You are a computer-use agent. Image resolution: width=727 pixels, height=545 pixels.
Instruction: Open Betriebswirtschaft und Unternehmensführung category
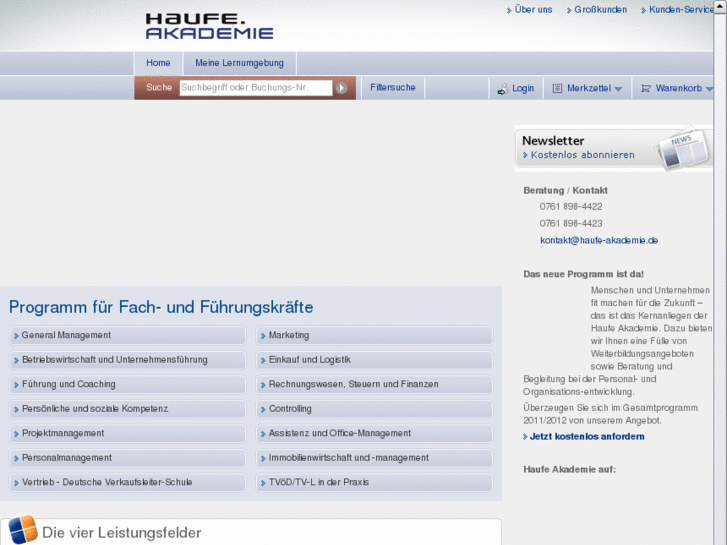[127, 360]
